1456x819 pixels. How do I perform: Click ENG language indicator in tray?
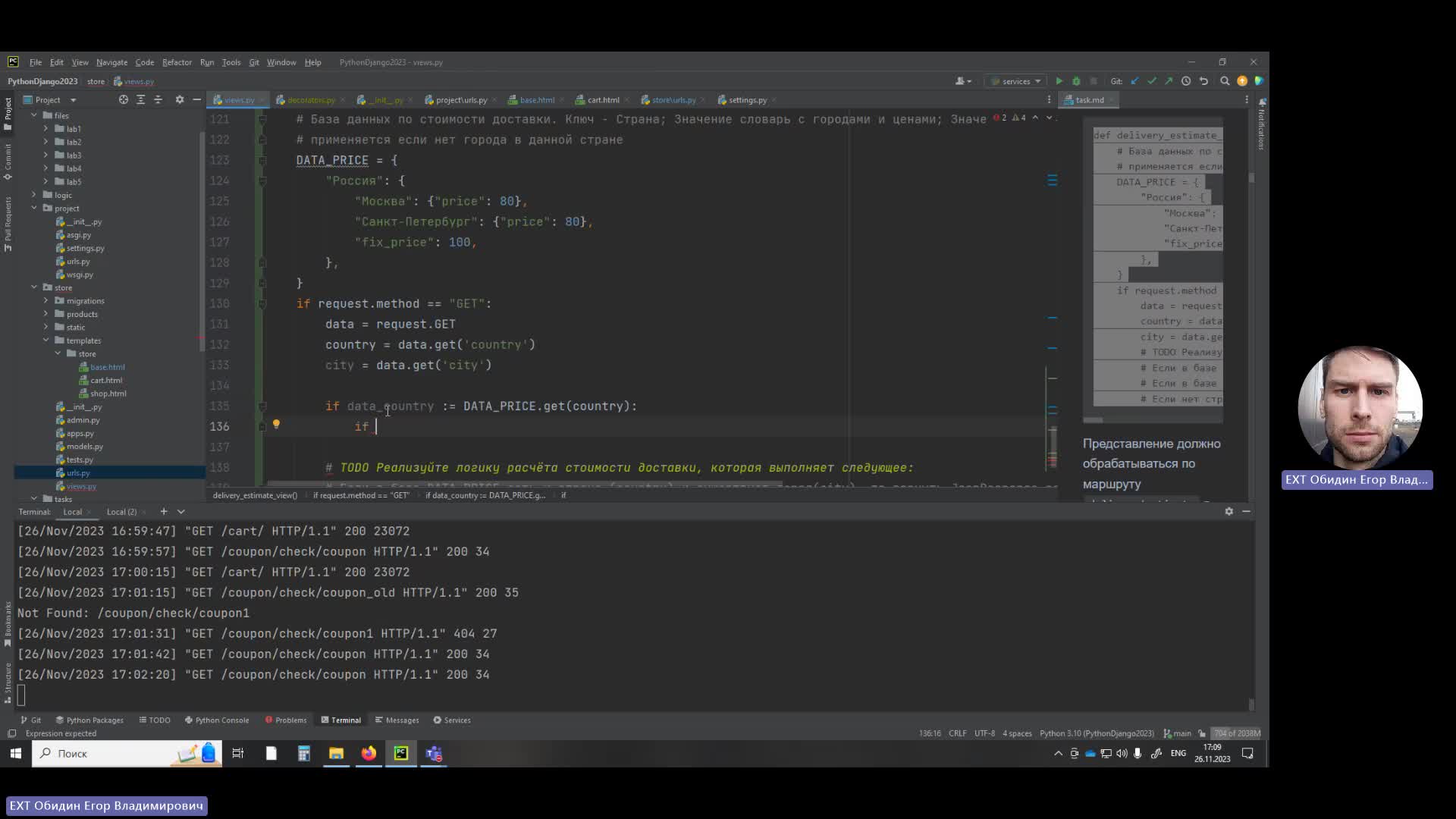point(1178,753)
